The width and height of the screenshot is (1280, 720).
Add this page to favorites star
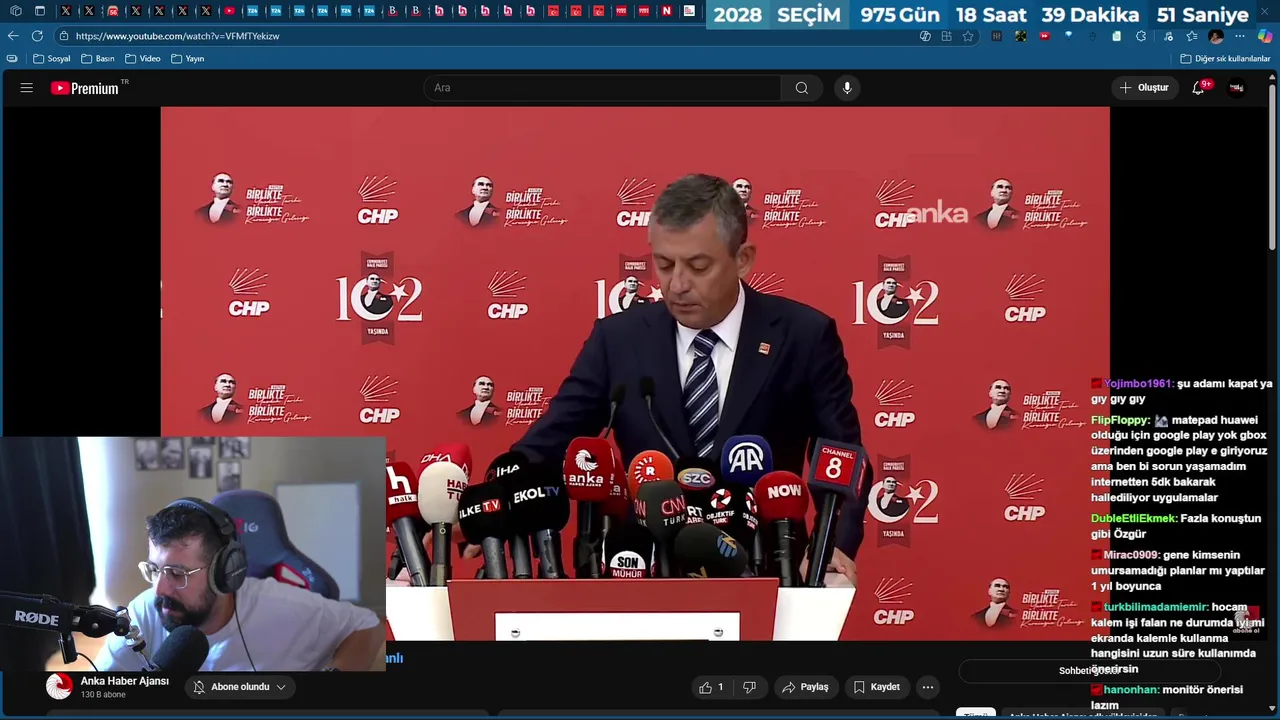(x=968, y=36)
